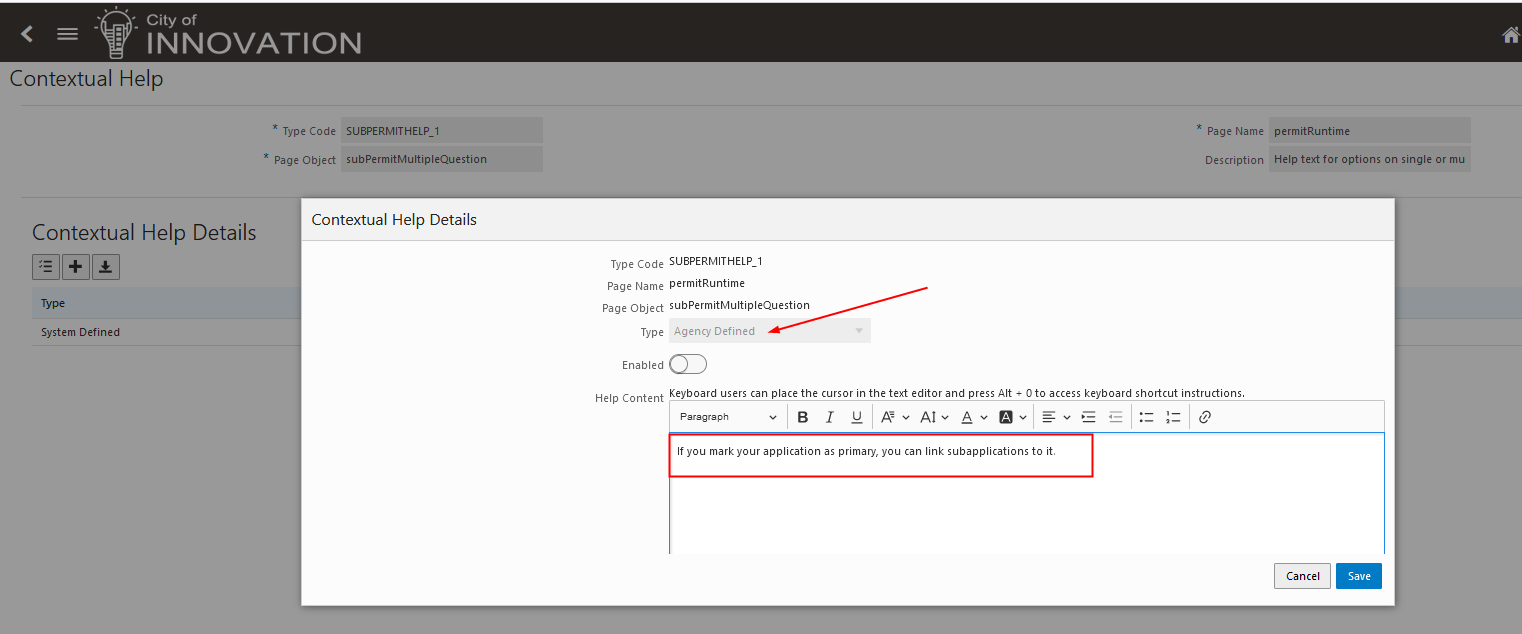This screenshot has height=634, width=1522.
Task: Click the Description field
Action: [x=1370, y=159]
